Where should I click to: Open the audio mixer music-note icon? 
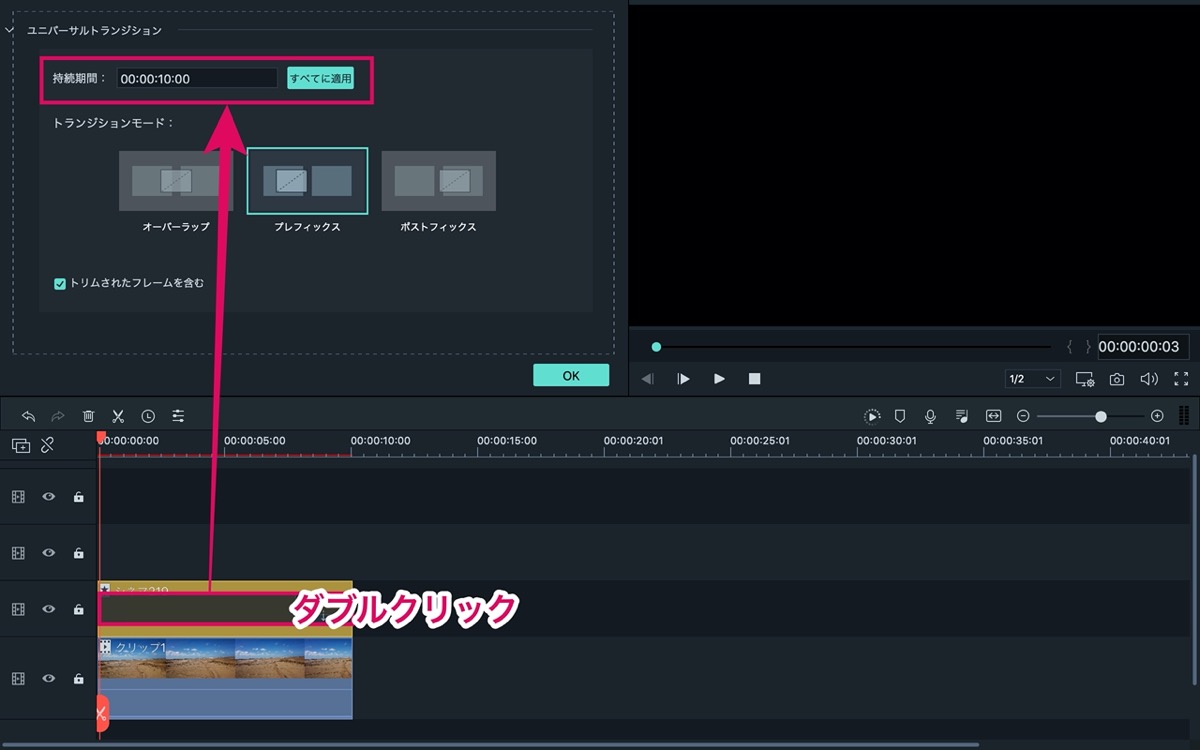[x=962, y=416]
